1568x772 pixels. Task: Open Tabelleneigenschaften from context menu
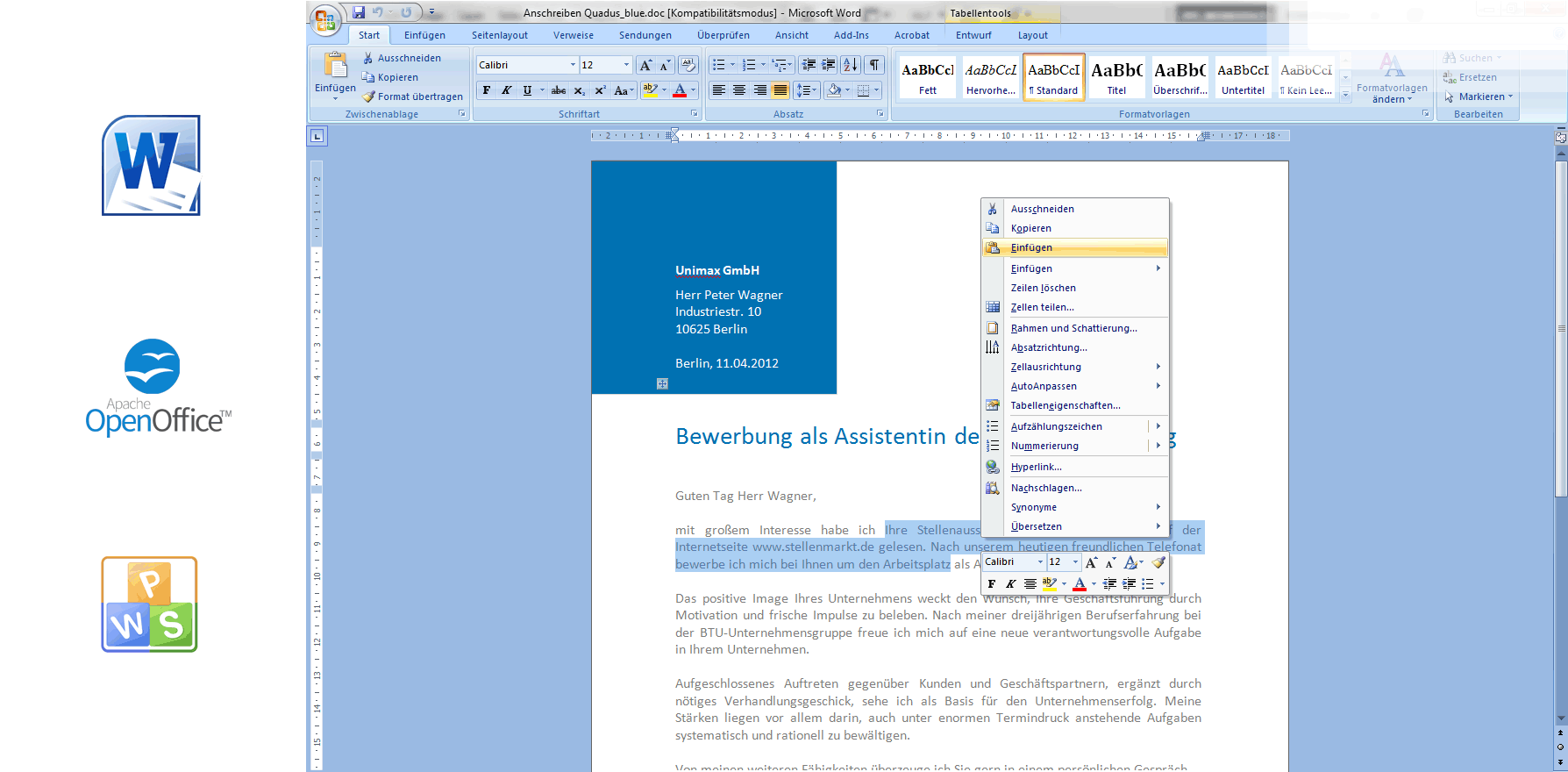tap(1075, 405)
